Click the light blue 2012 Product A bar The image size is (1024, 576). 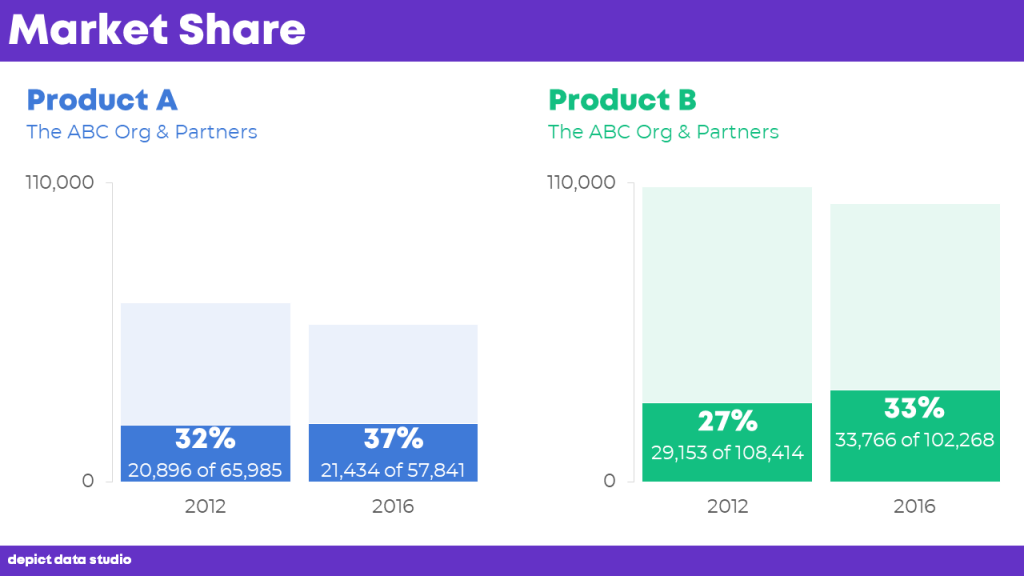(x=206, y=364)
